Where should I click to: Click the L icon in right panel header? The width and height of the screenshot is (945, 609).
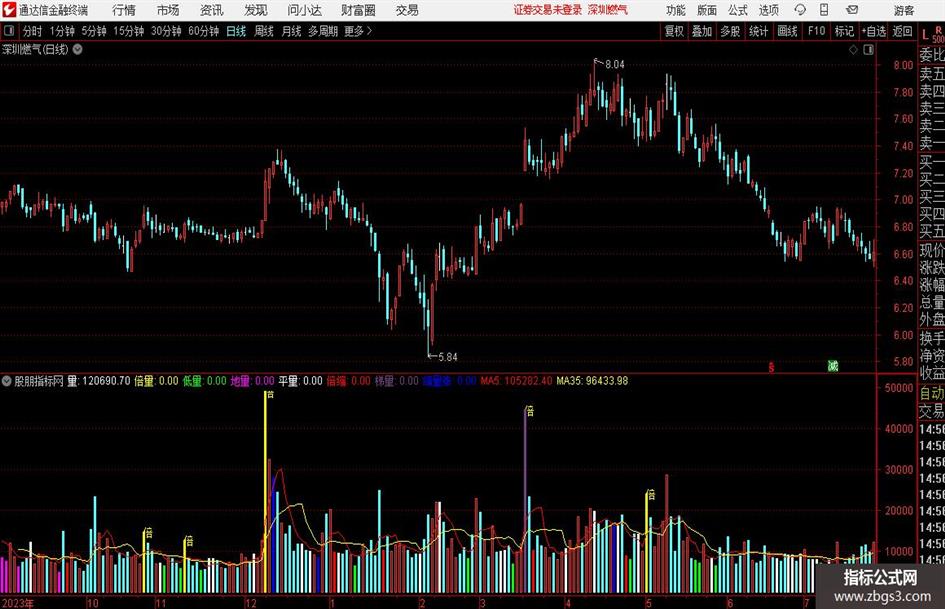click(925, 35)
